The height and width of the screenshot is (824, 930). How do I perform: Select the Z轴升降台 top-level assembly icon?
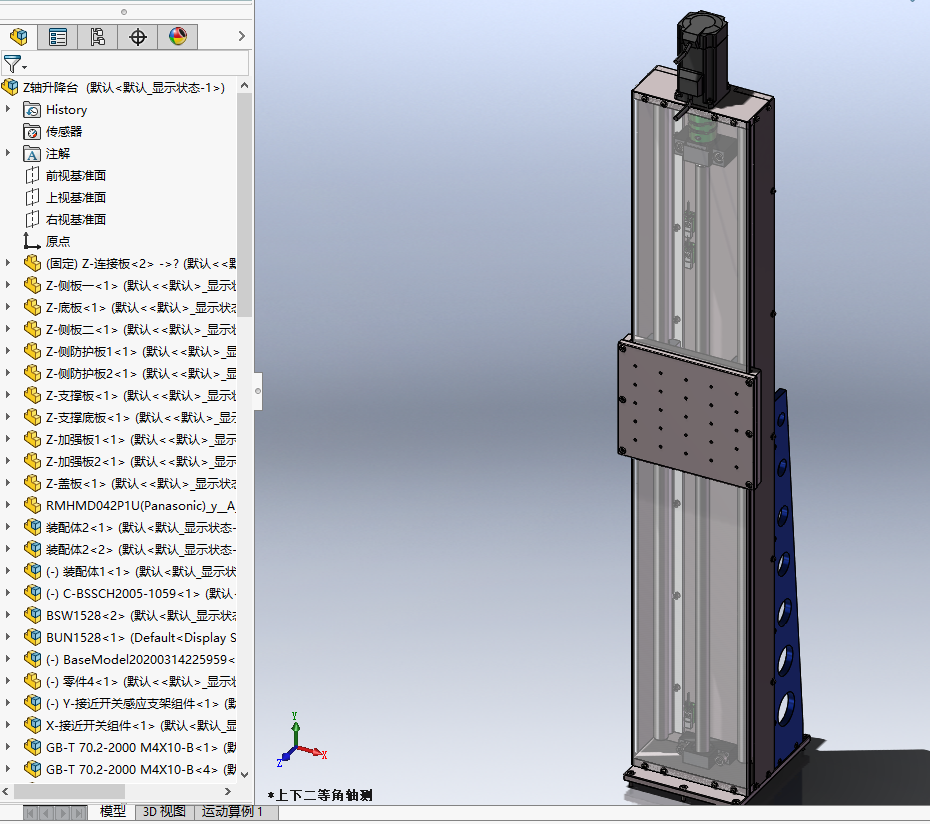click(10, 88)
